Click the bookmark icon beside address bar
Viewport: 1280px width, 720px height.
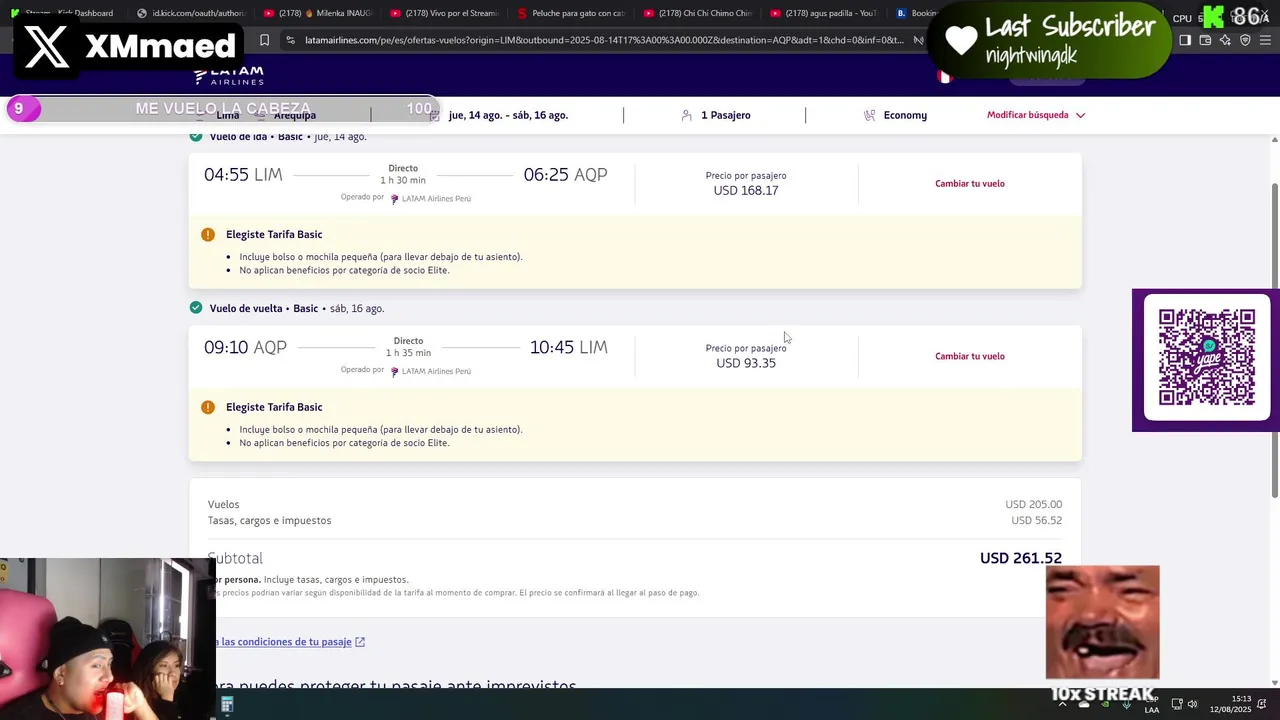[x=264, y=40]
